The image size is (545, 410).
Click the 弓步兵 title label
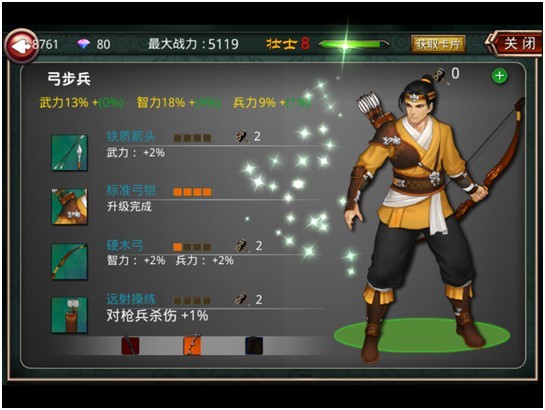[69, 80]
